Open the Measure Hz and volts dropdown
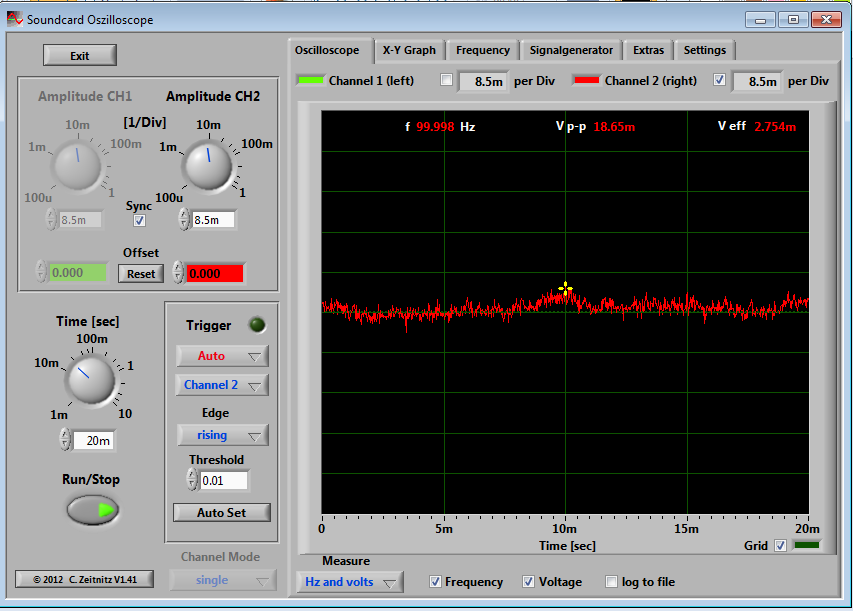This screenshot has height=611, width=853. (350, 582)
